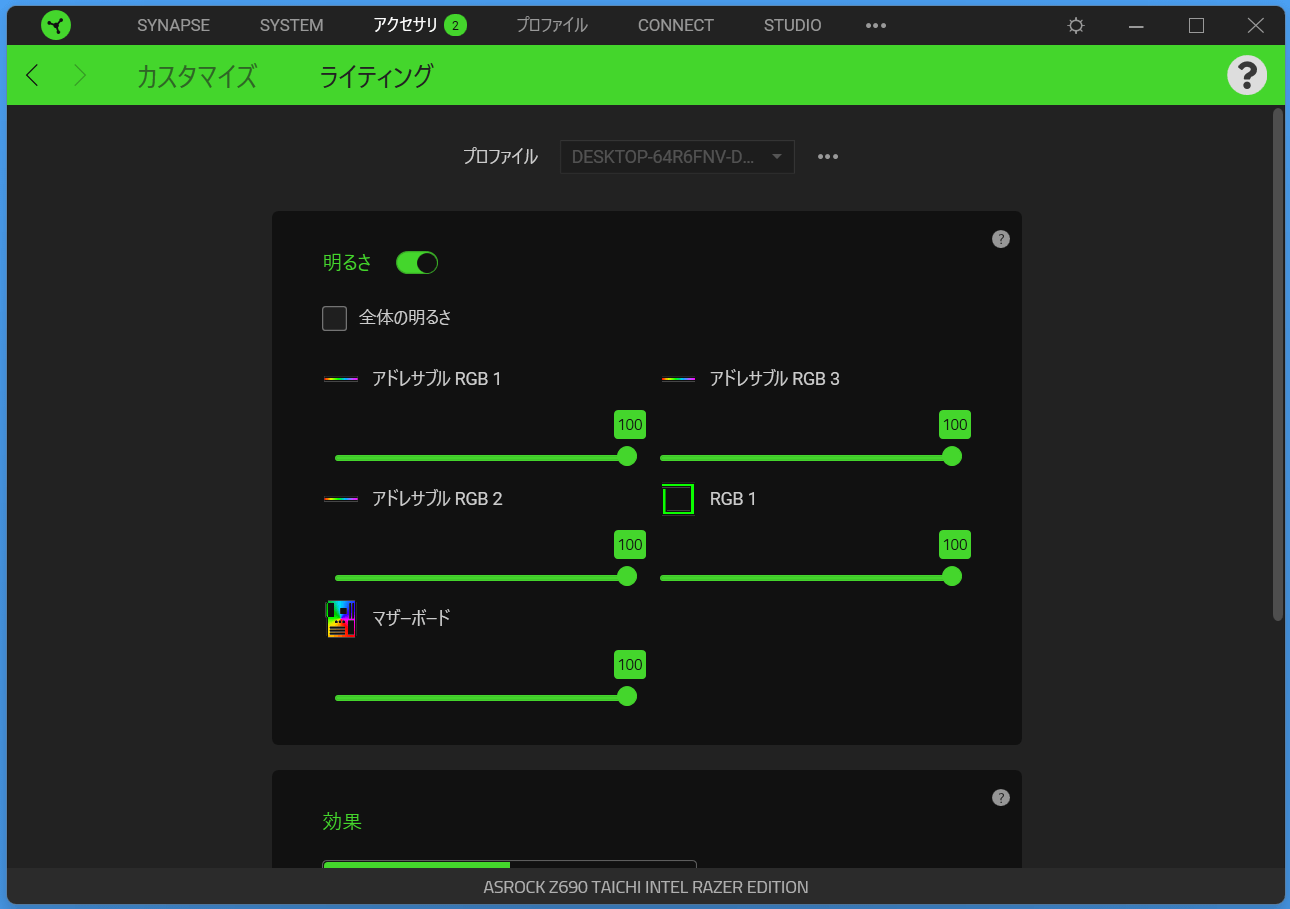The width and height of the screenshot is (1290, 909).
Task: Switch to the SYNAPSE tab
Action: [x=174, y=26]
